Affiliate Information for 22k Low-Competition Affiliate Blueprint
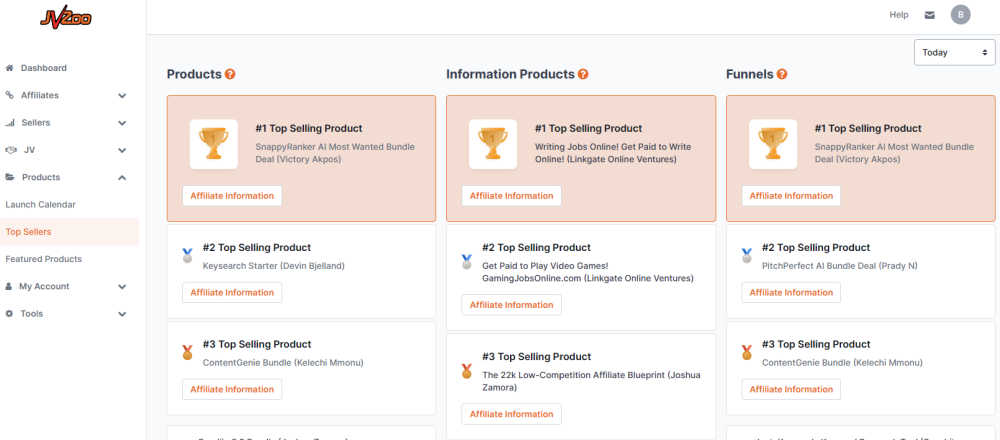1000x440 pixels. (511, 414)
